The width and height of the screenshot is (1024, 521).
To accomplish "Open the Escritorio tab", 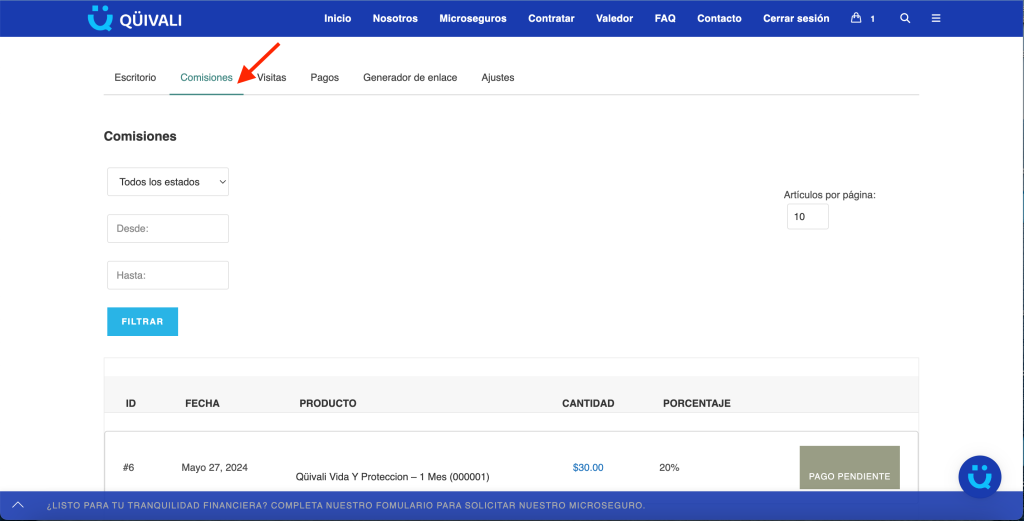I will 135,77.
